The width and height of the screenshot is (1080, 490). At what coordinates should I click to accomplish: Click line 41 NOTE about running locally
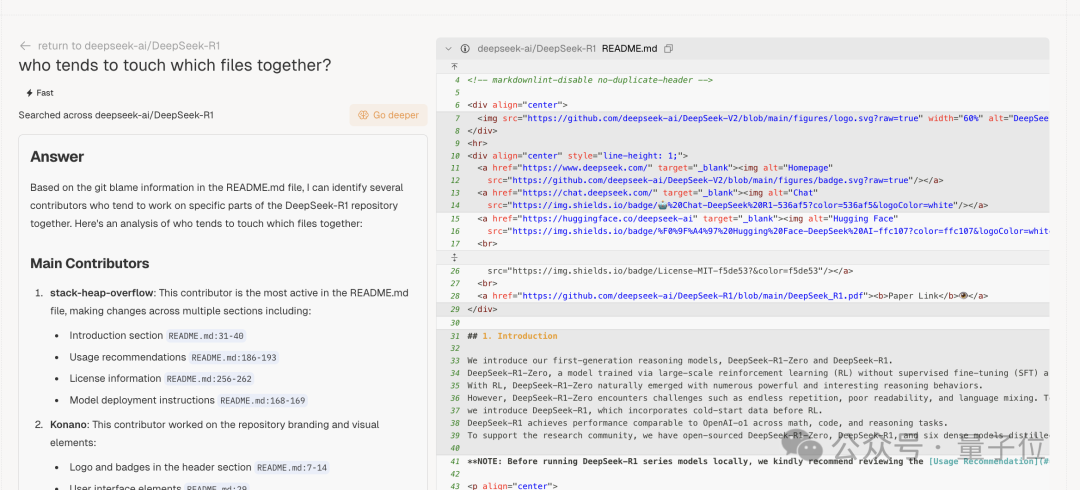point(758,462)
